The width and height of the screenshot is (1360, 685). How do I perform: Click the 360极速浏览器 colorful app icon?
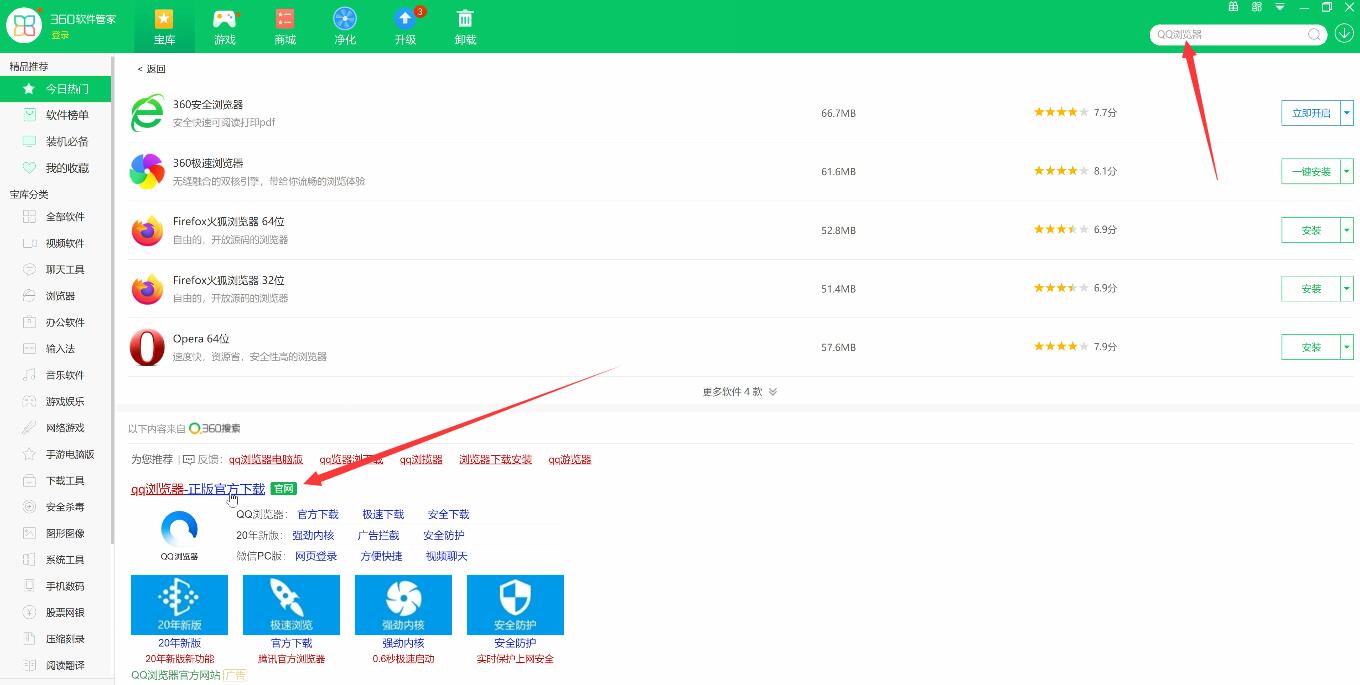[147, 171]
